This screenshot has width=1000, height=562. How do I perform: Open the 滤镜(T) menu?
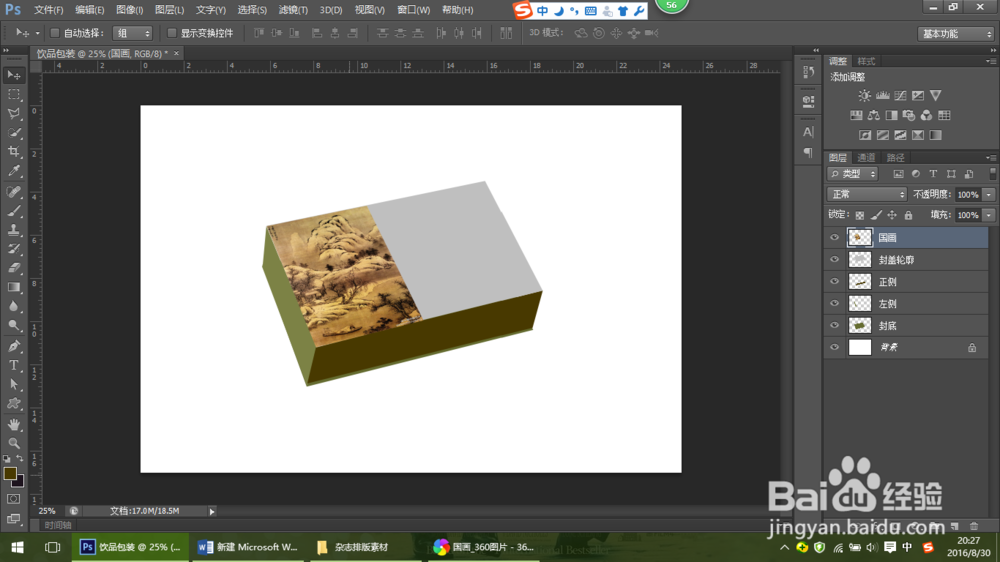pos(293,10)
